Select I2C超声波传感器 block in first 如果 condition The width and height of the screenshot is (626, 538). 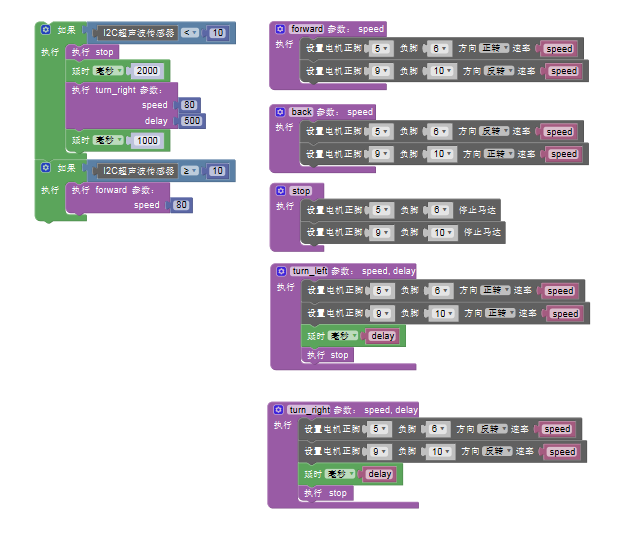pyautogui.click(x=138, y=33)
